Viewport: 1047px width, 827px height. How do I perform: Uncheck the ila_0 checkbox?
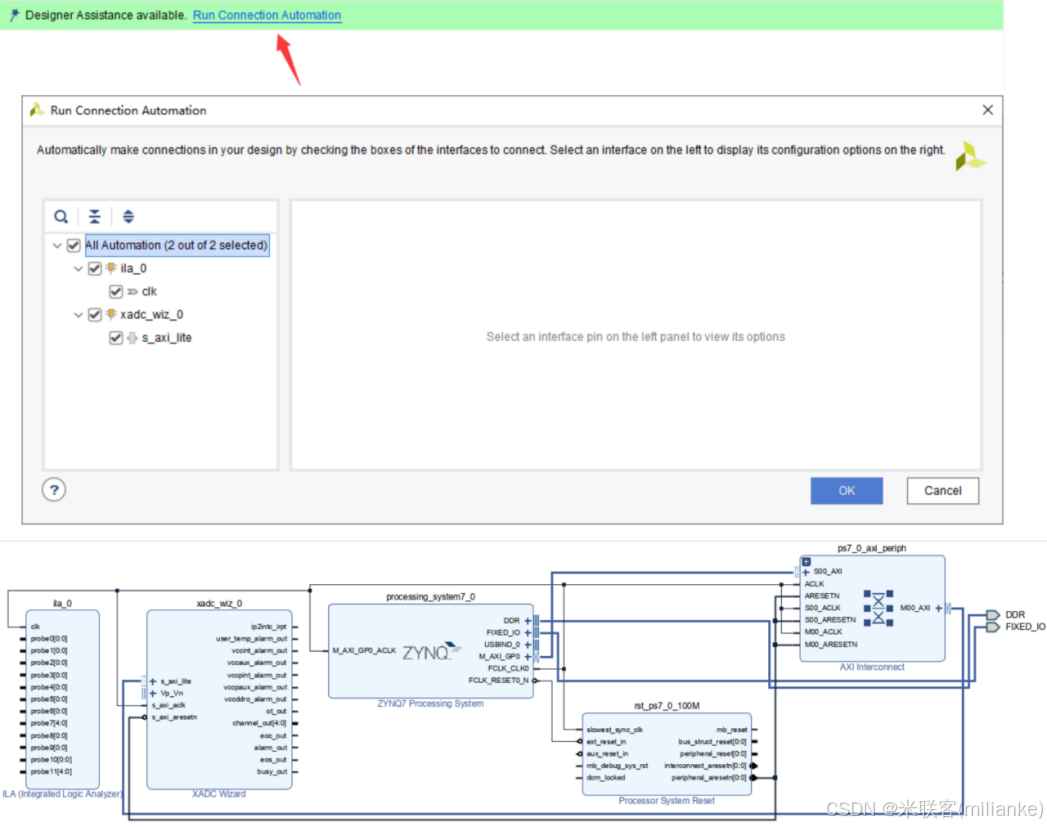[95, 268]
